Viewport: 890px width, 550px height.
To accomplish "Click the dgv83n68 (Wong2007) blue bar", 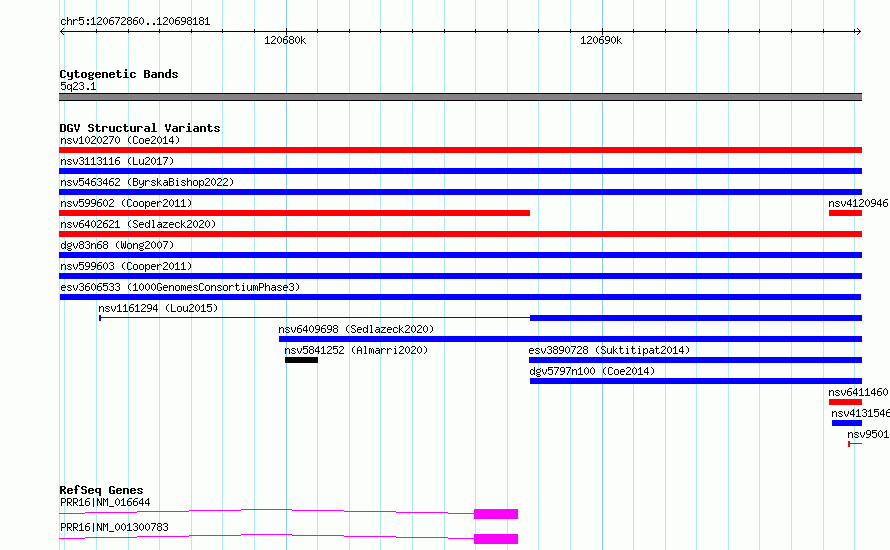I will pos(460,255).
